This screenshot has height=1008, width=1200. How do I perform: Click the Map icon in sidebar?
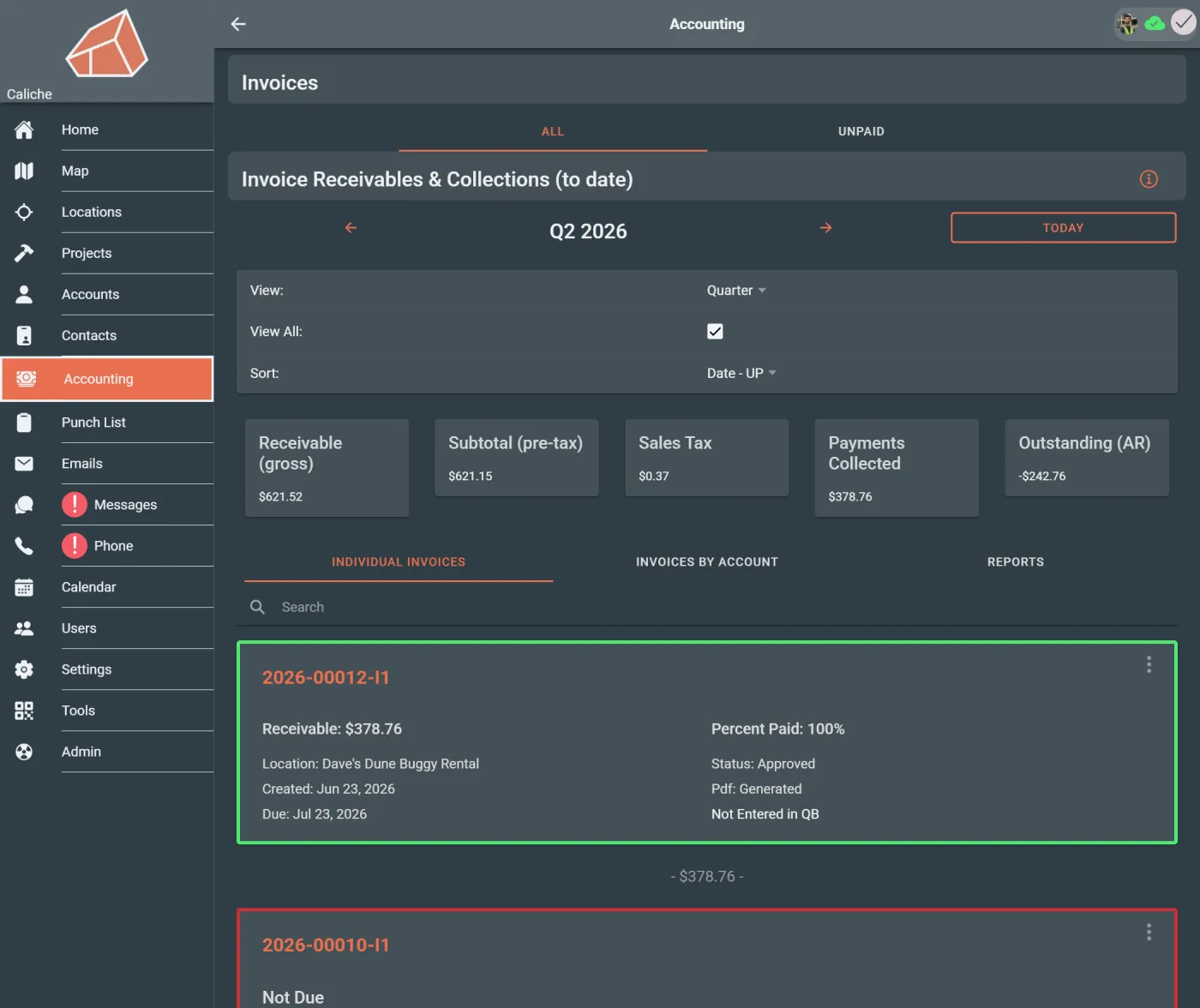24,171
